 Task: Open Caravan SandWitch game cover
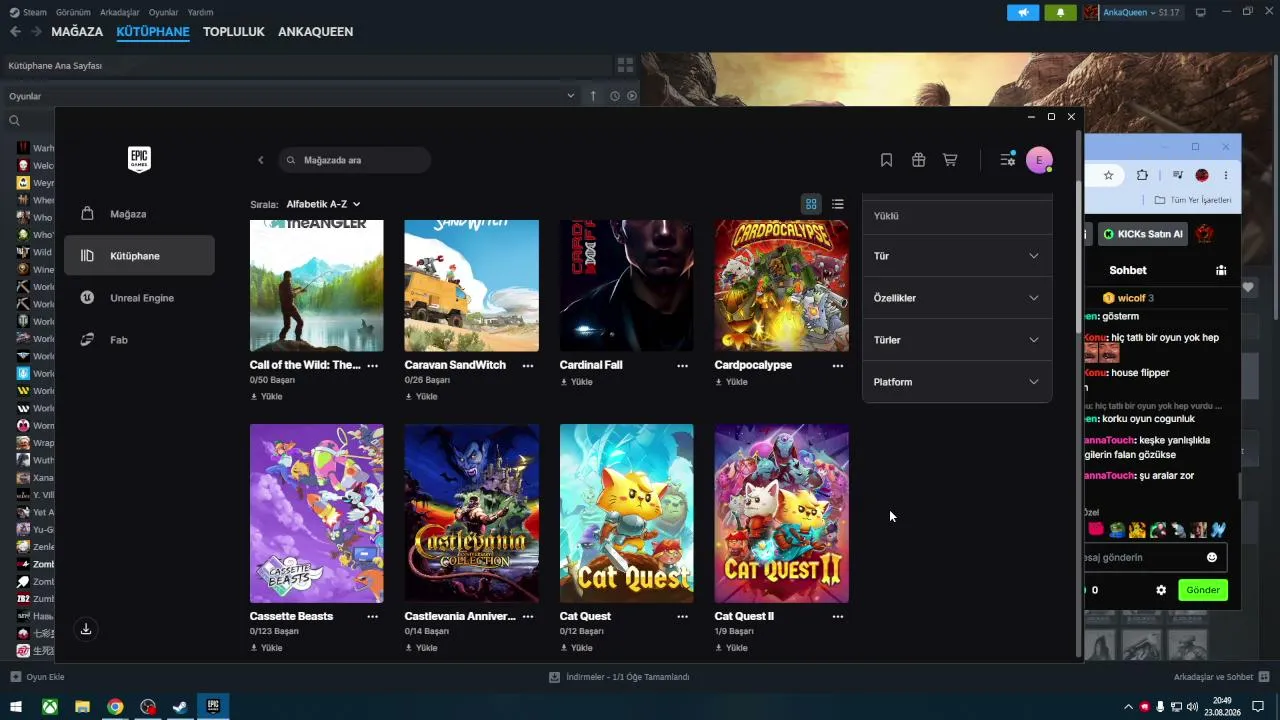(x=471, y=286)
